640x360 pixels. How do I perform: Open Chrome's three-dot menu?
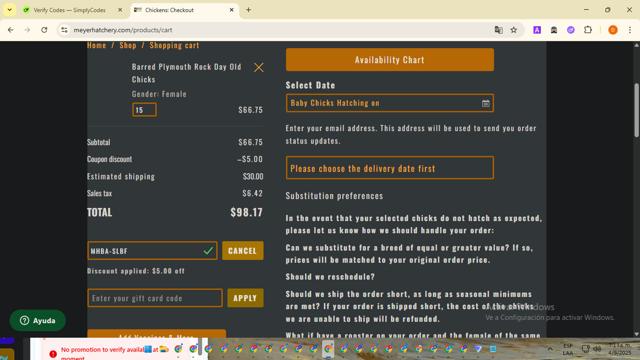(630, 30)
